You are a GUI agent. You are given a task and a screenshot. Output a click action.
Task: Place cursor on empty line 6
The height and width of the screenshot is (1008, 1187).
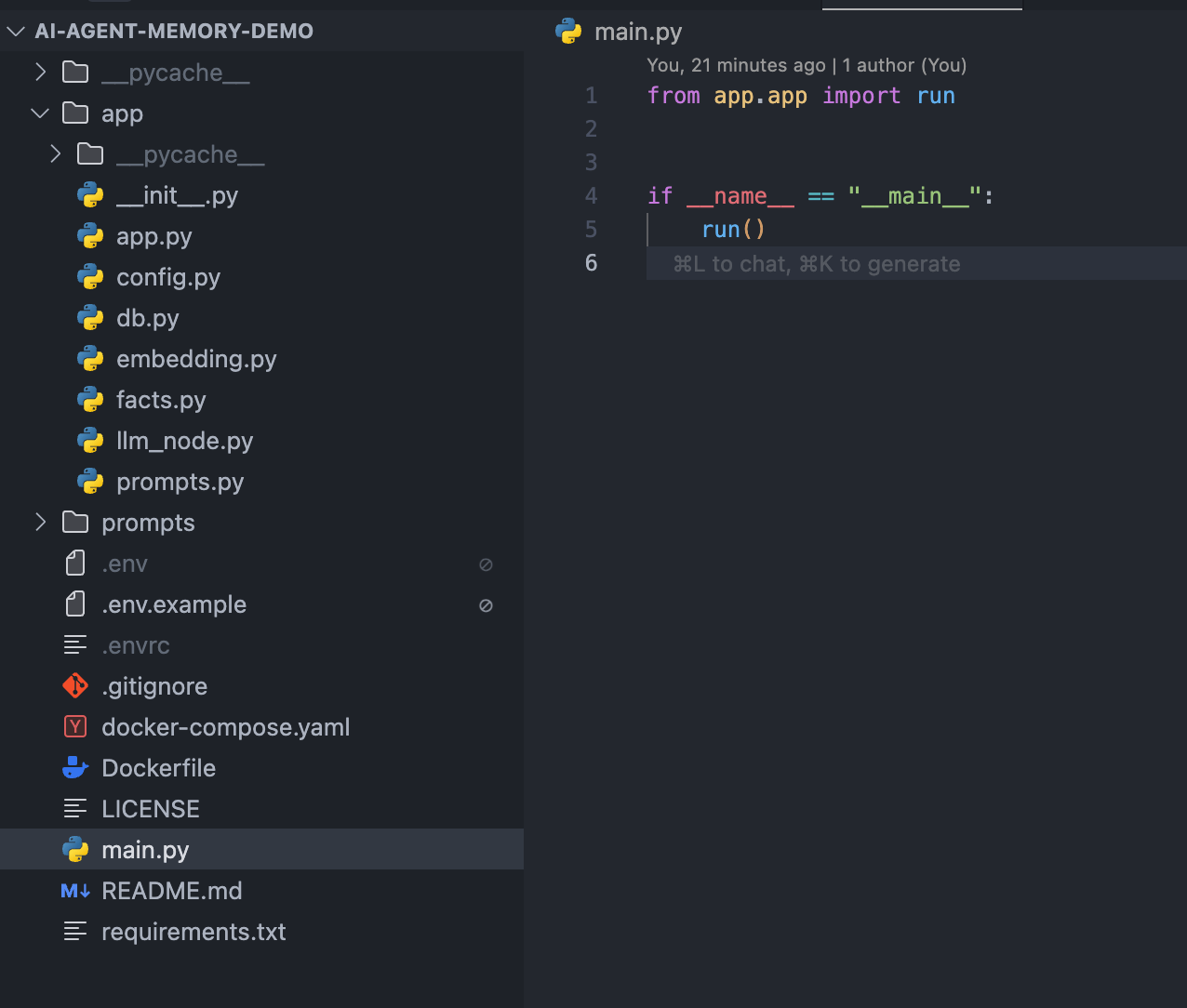916,263
